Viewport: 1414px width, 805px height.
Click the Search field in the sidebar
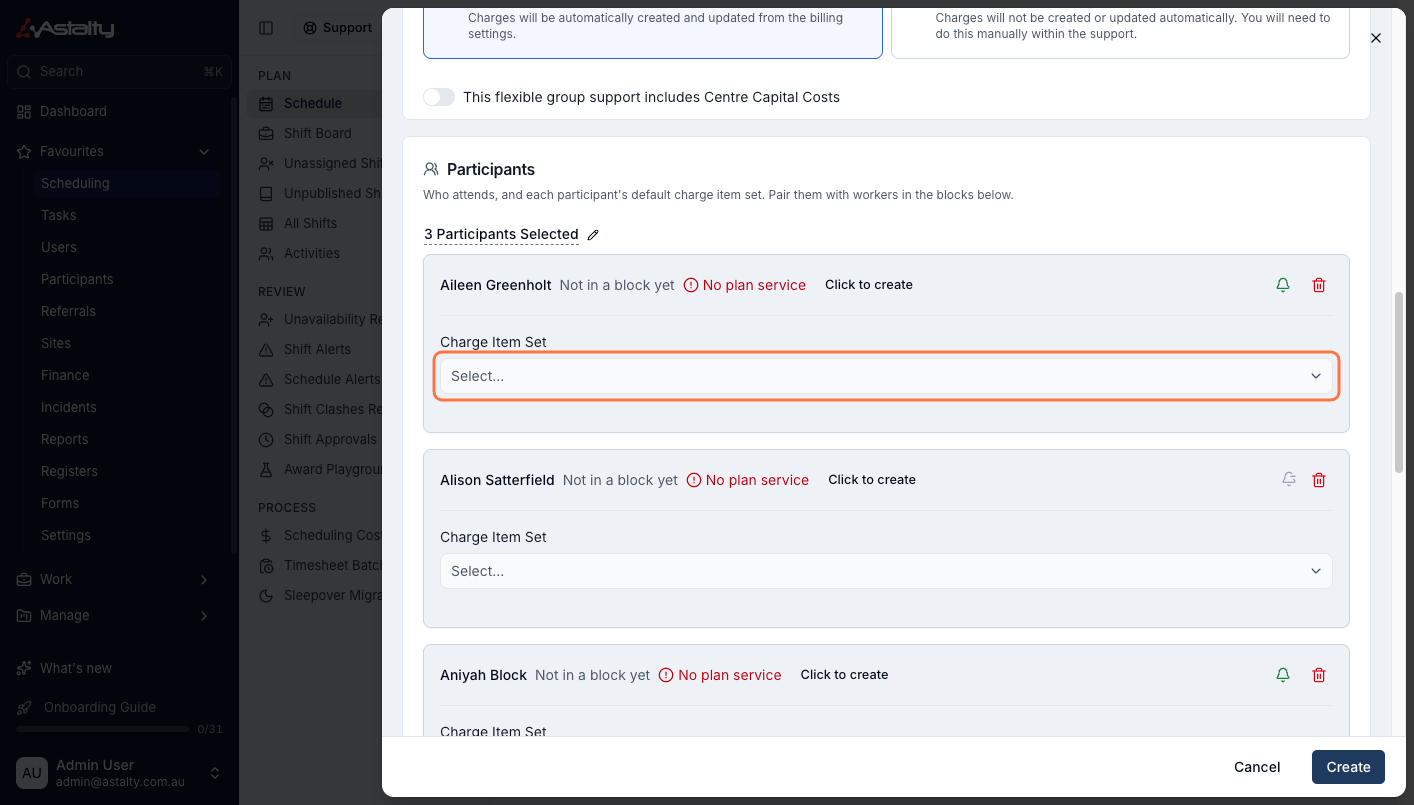(x=119, y=72)
